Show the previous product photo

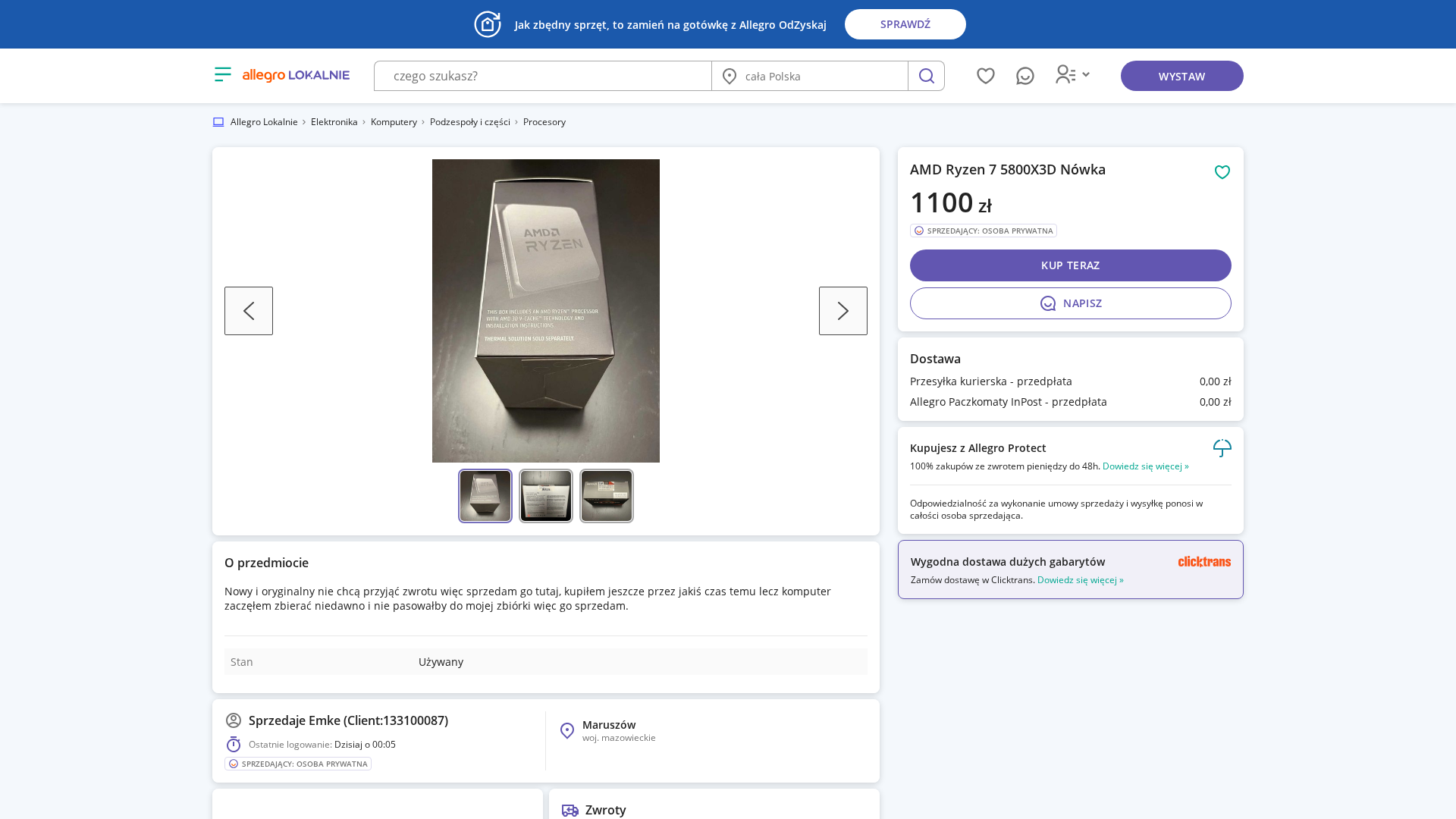(249, 311)
